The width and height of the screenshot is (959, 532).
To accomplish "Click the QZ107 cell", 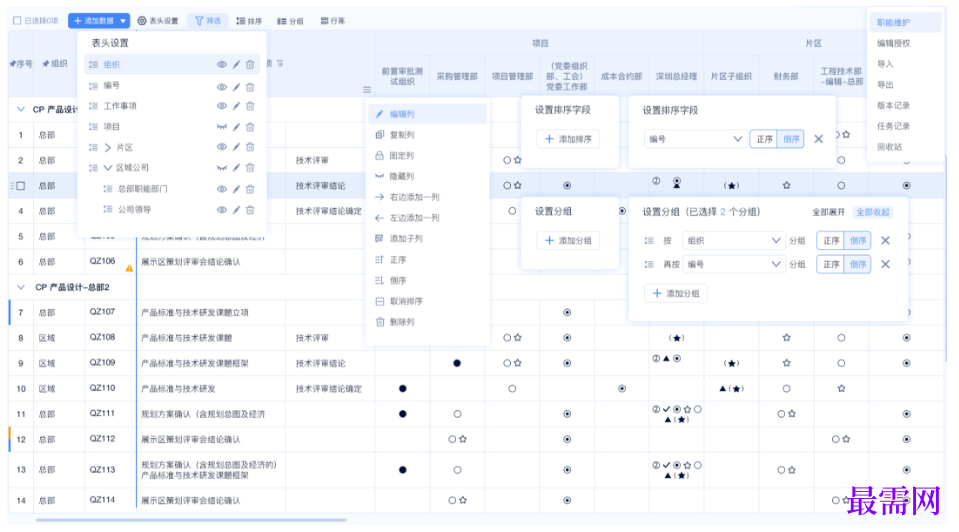I will pyautogui.click(x=110, y=312).
